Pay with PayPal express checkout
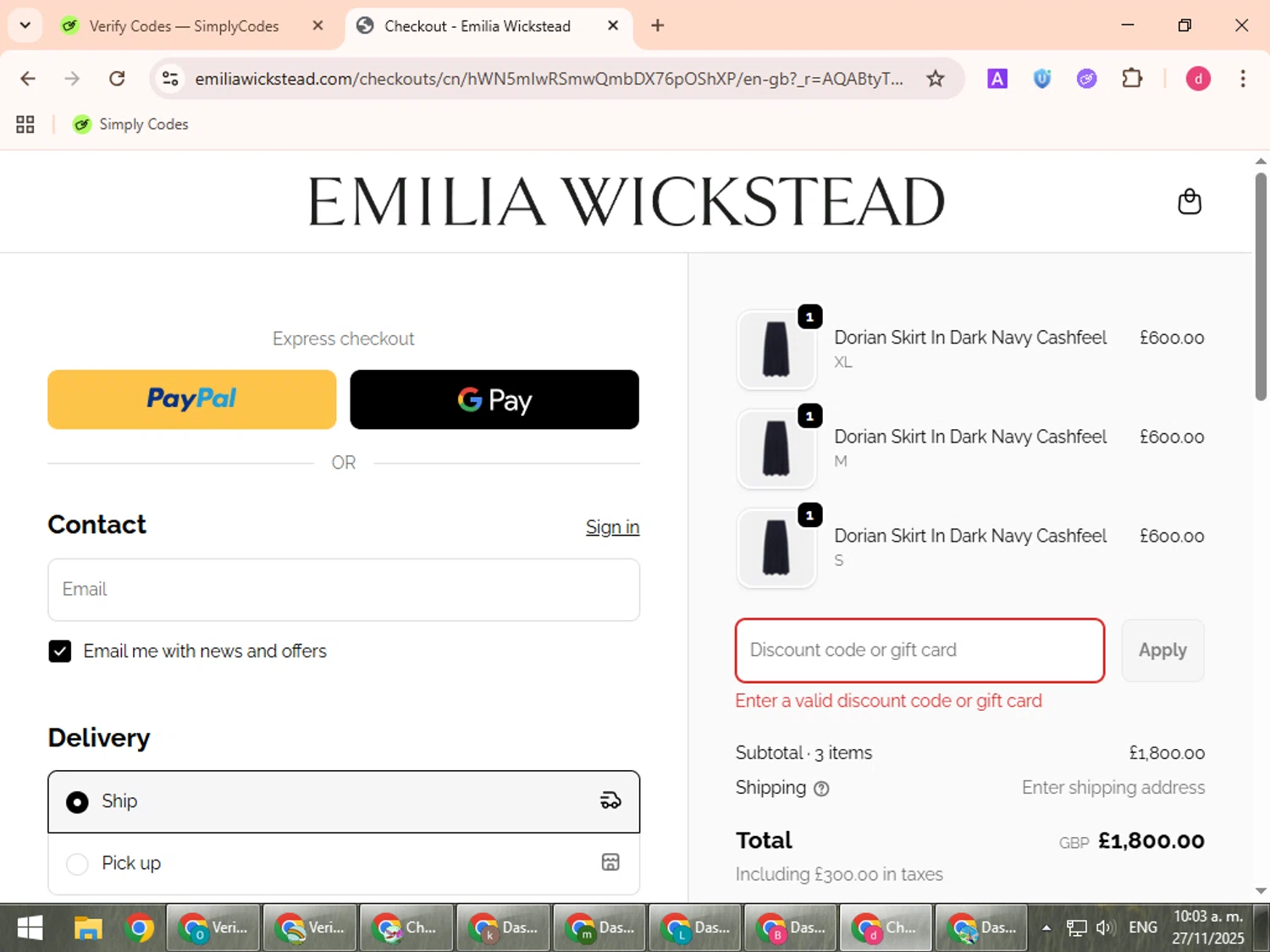Viewport: 1270px width, 952px height. 192,399
